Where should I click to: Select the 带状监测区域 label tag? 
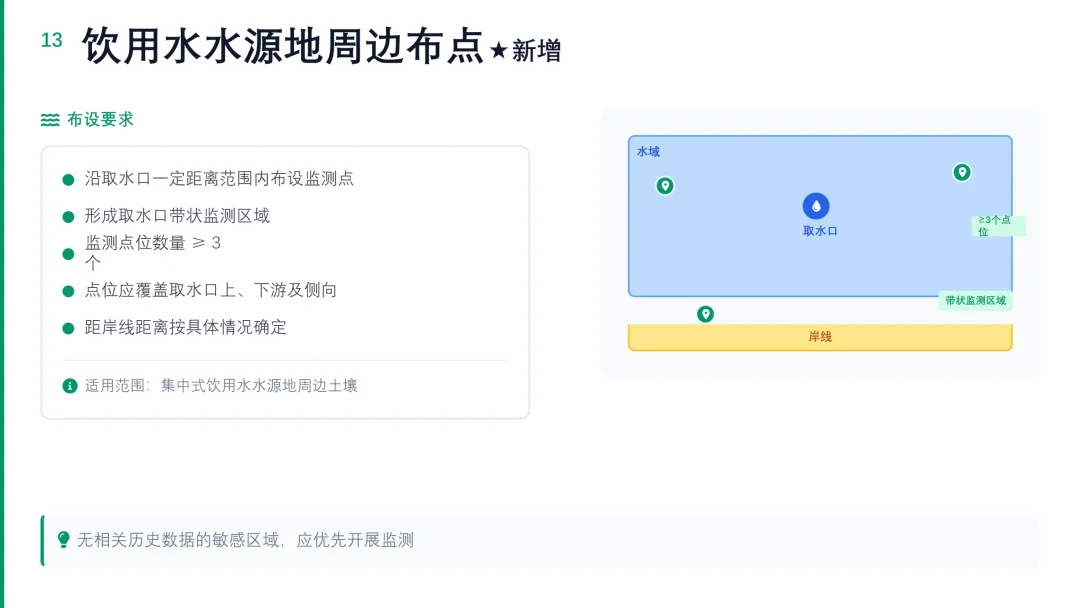tap(975, 300)
